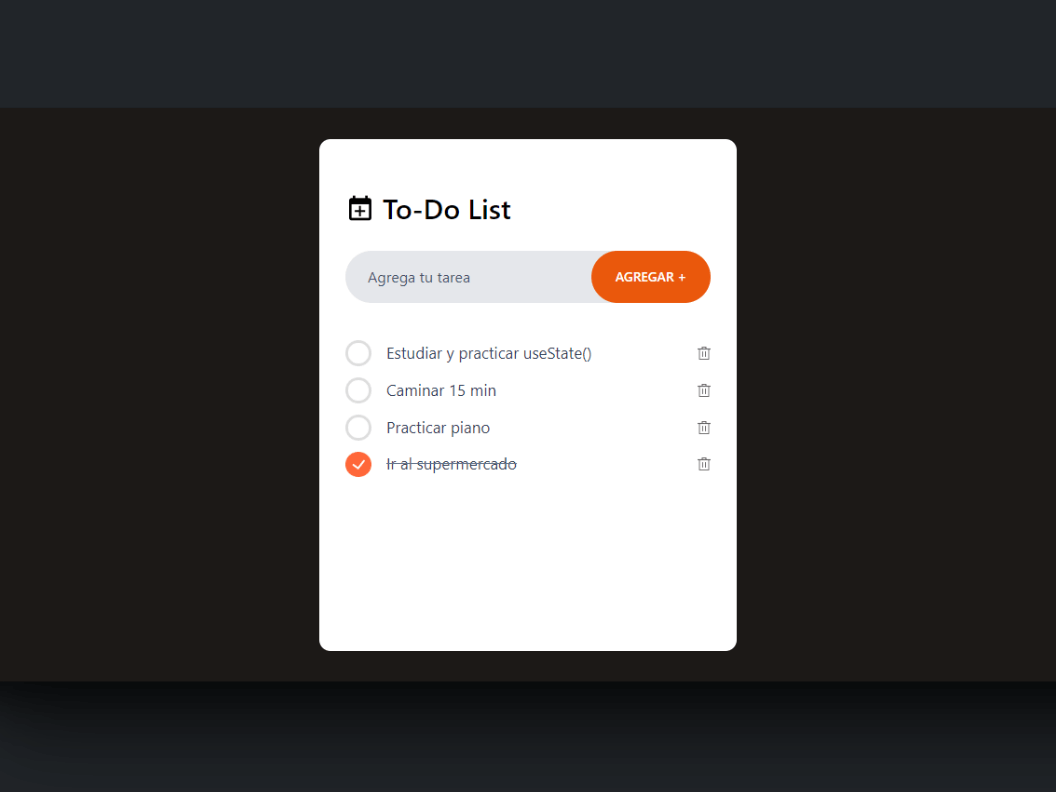Delete the 'Estudiar y practicar useState()' task
1056x792 pixels.
704,353
